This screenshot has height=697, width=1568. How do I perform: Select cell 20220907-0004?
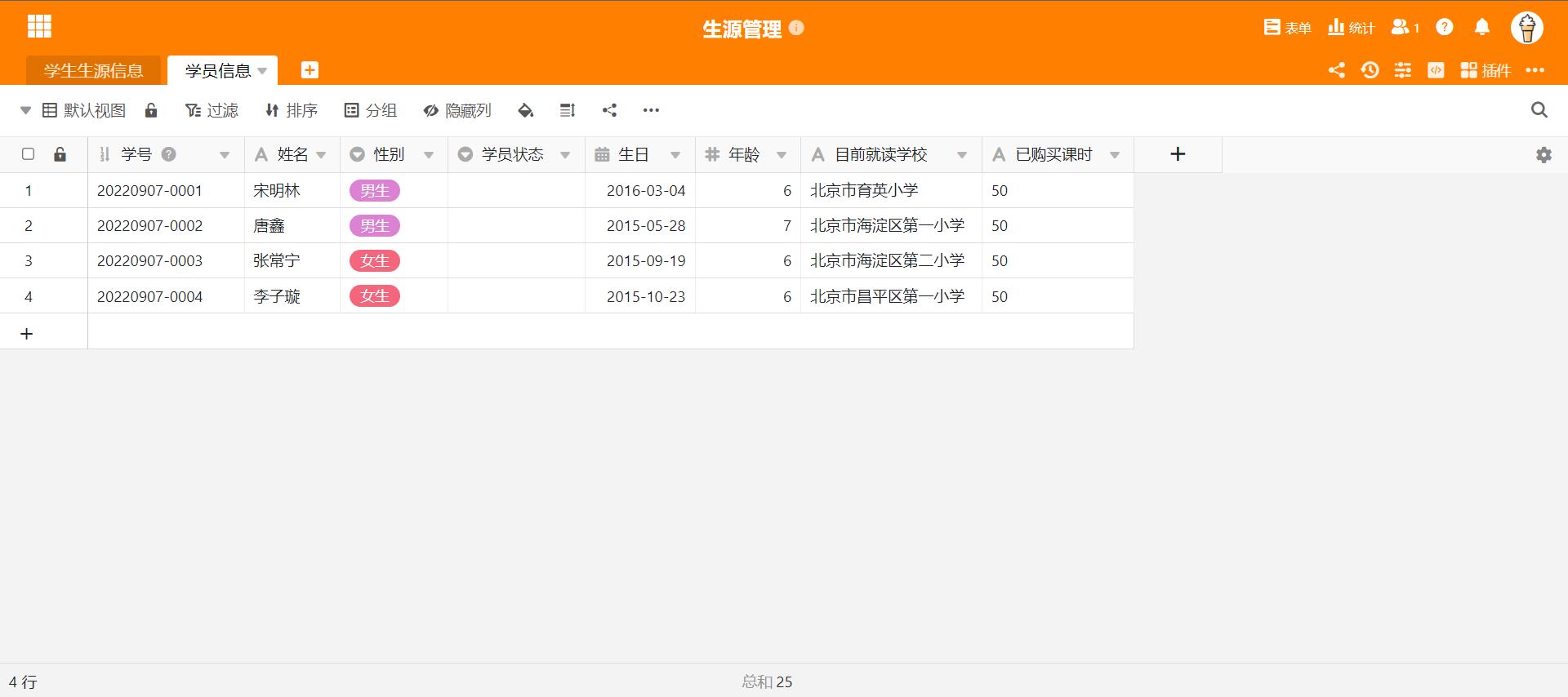(166, 295)
